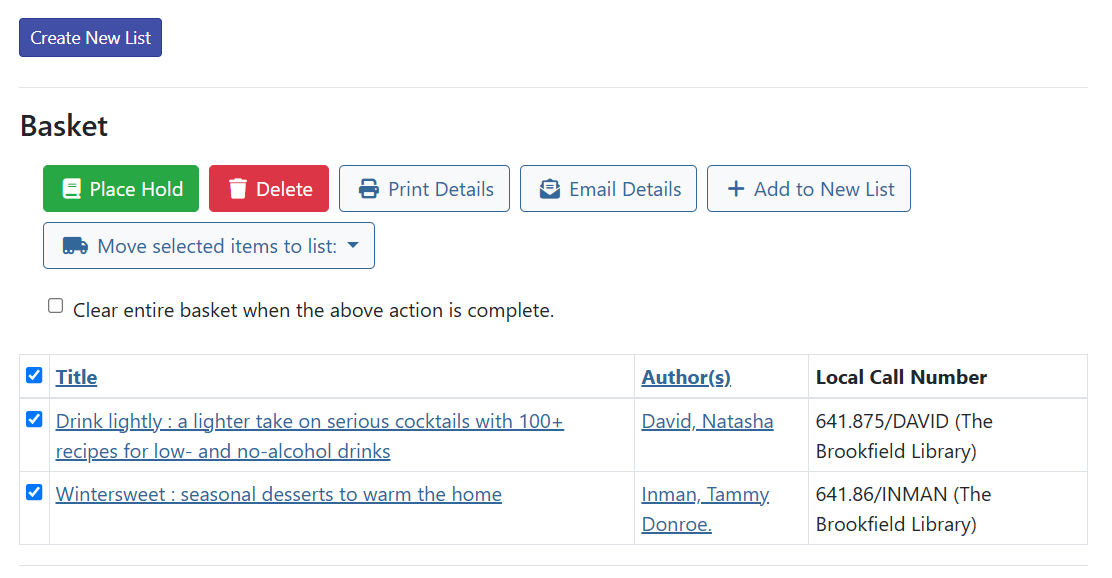Uncheck the Drink lightly row checkbox
Screen dimensions: 1112x578
tap(34, 419)
